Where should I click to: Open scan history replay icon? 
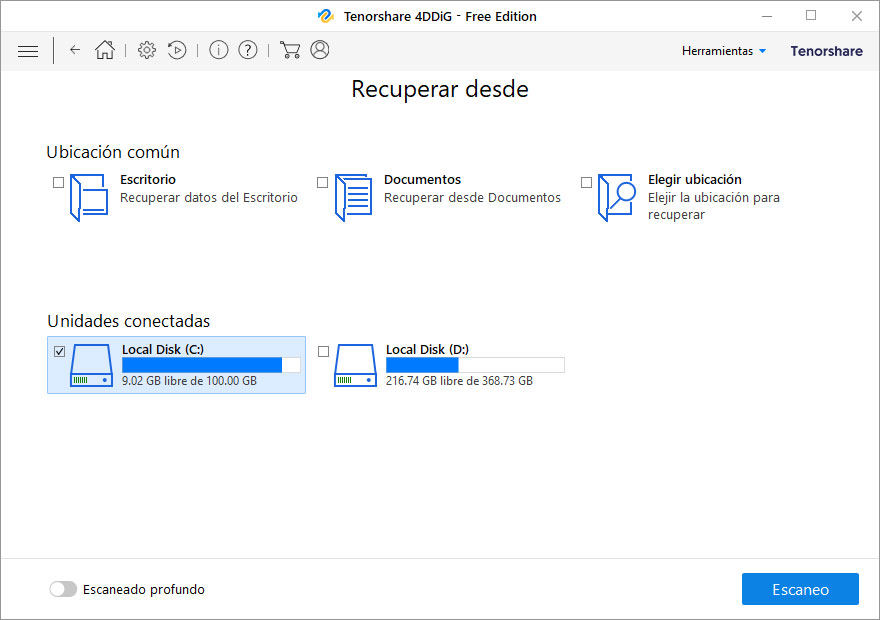(x=177, y=50)
